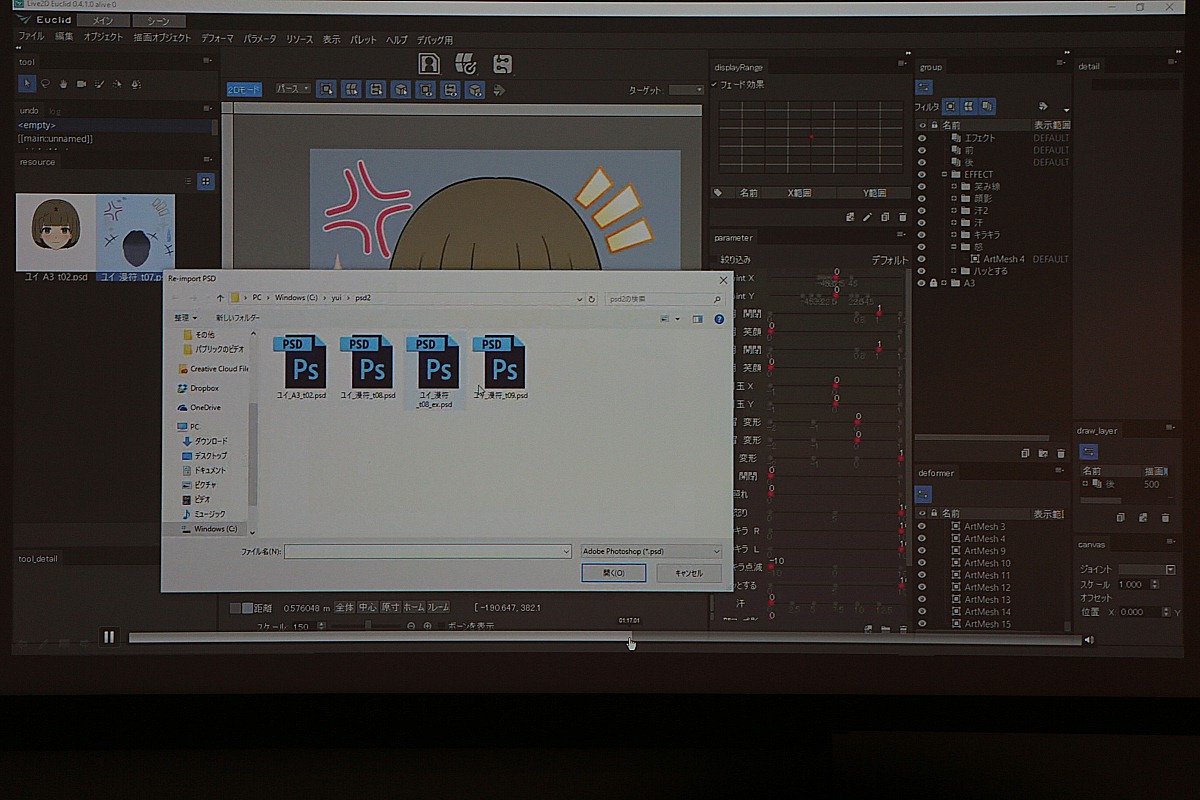Toggle visibility of ArtMesh 4 in group panel
1200x800 pixels.
pos(921,259)
